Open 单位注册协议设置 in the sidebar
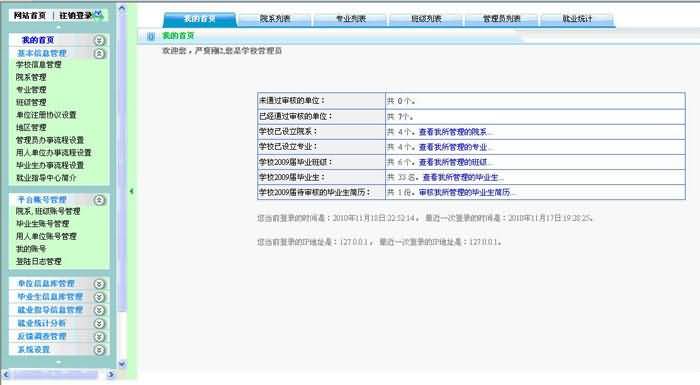Image resolution: width=700 pixels, height=385 pixels. (46, 115)
